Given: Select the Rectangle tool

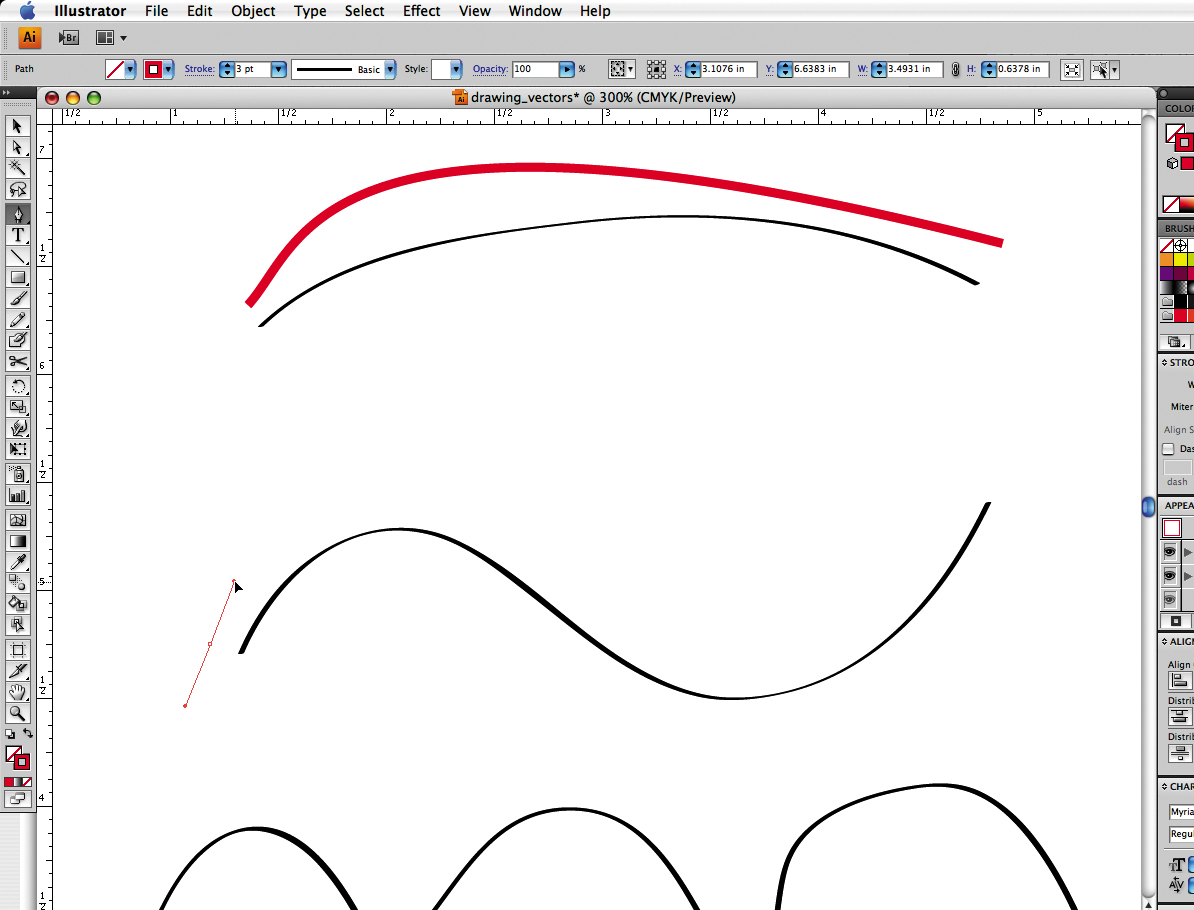Looking at the screenshot, I should point(18,278).
